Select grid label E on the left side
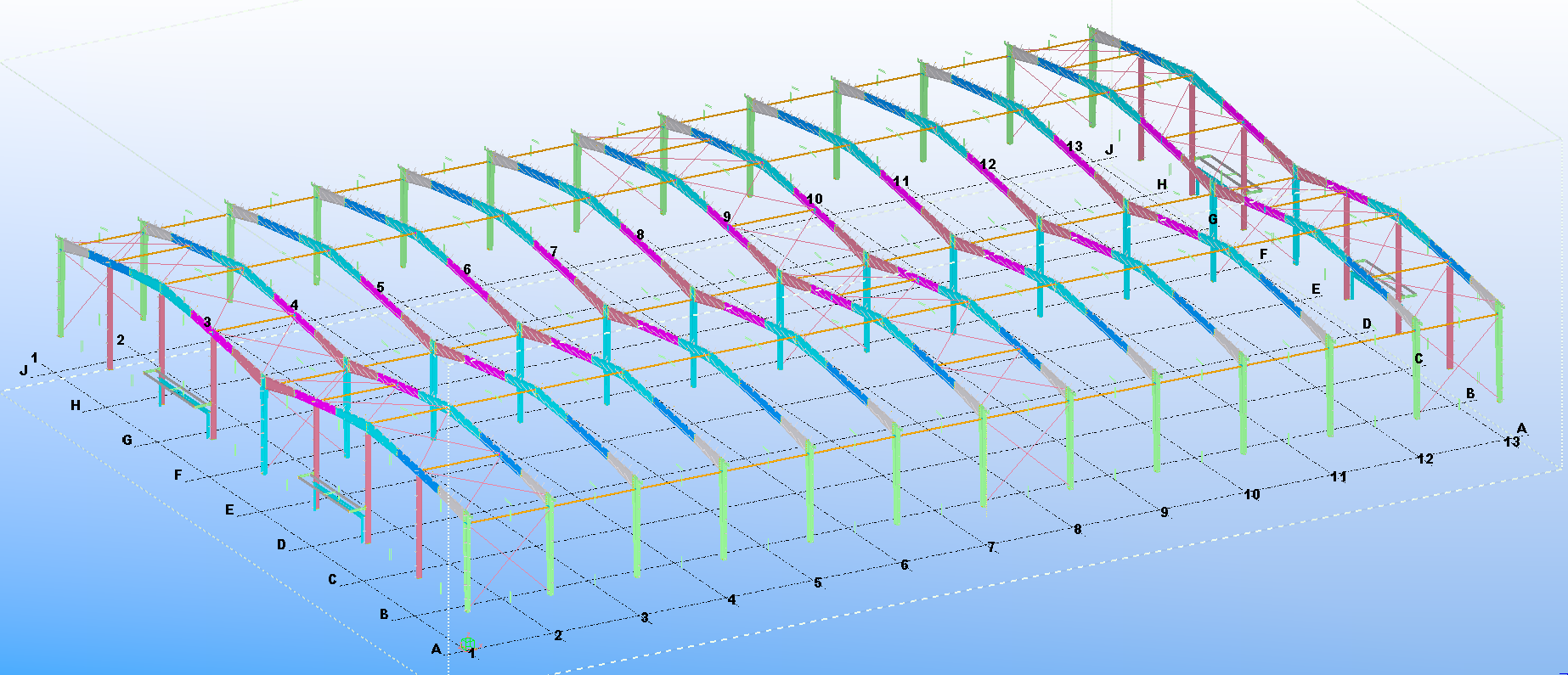1568x675 pixels. (229, 510)
